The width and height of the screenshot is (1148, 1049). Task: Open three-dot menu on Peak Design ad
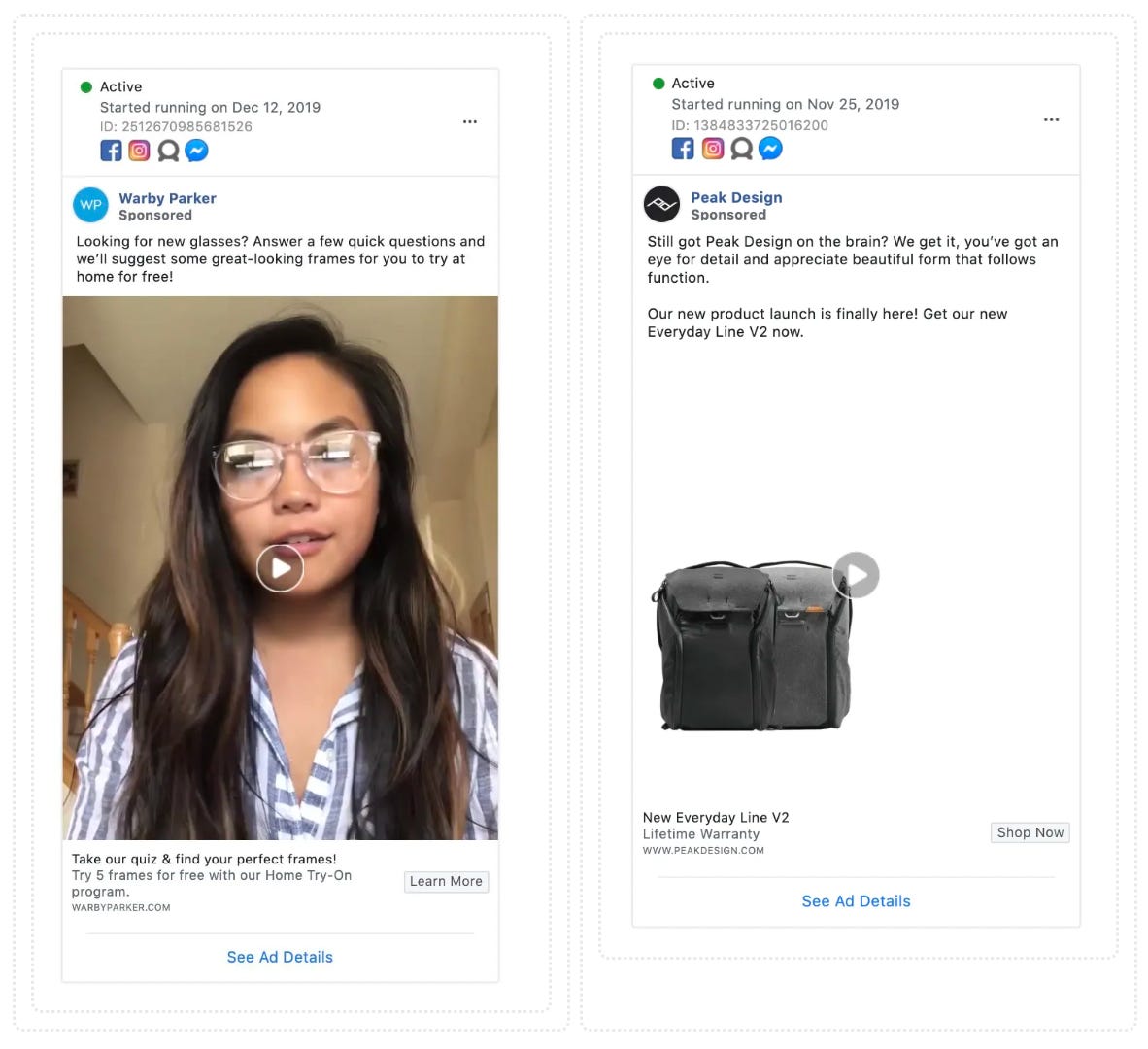(x=1051, y=119)
